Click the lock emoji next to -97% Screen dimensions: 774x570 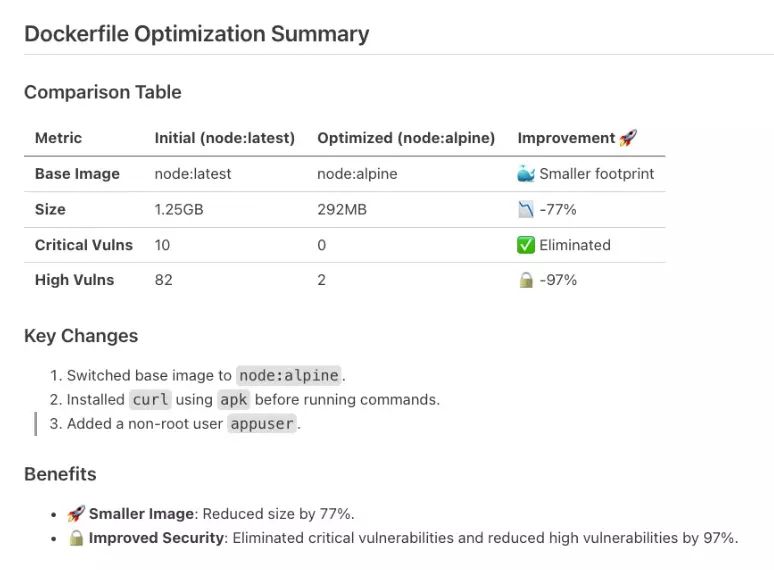526,280
